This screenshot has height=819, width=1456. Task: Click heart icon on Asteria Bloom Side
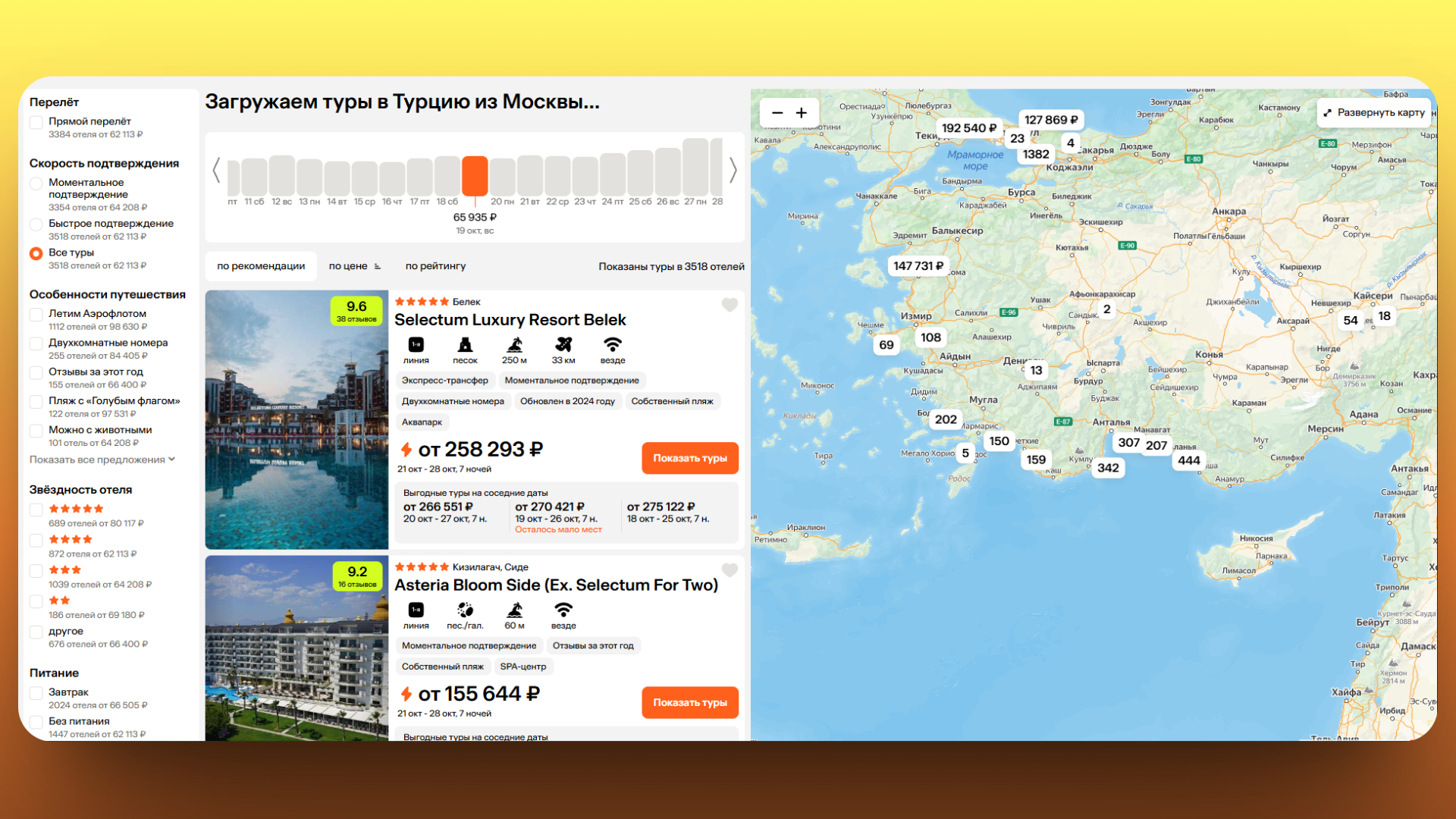click(x=730, y=570)
